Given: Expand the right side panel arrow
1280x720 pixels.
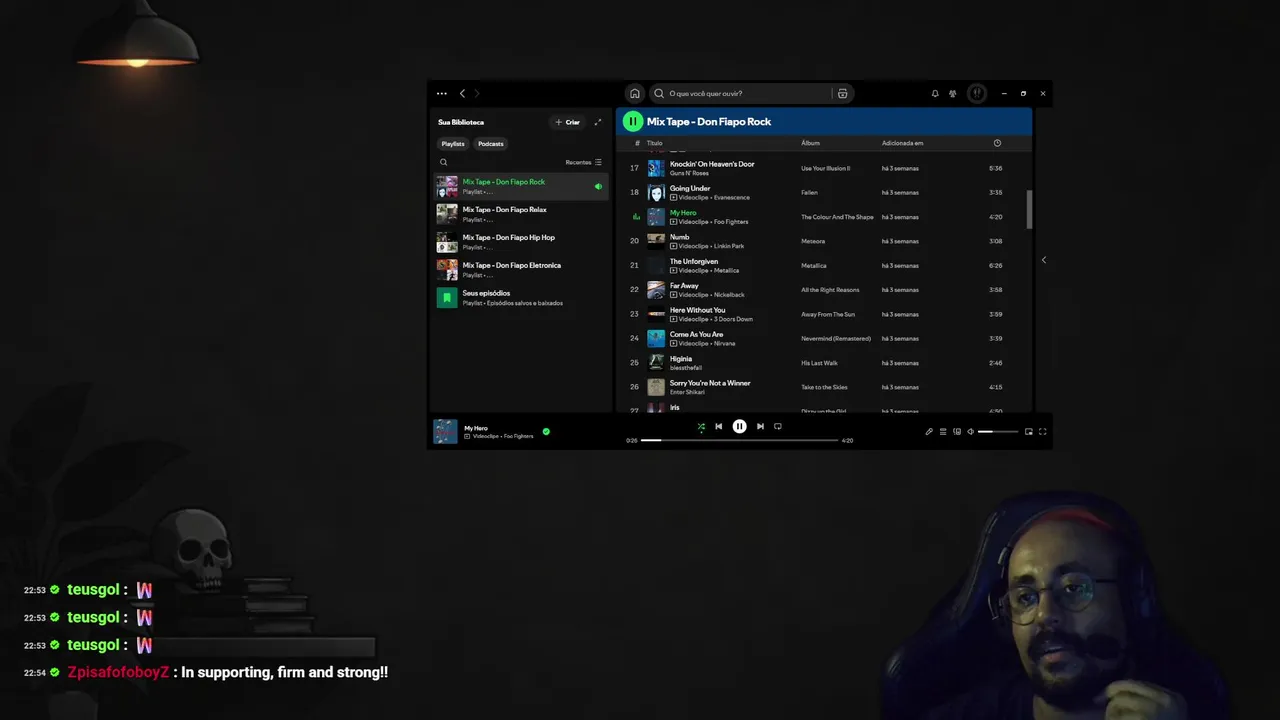Looking at the screenshot, I should coord(1043,260).
